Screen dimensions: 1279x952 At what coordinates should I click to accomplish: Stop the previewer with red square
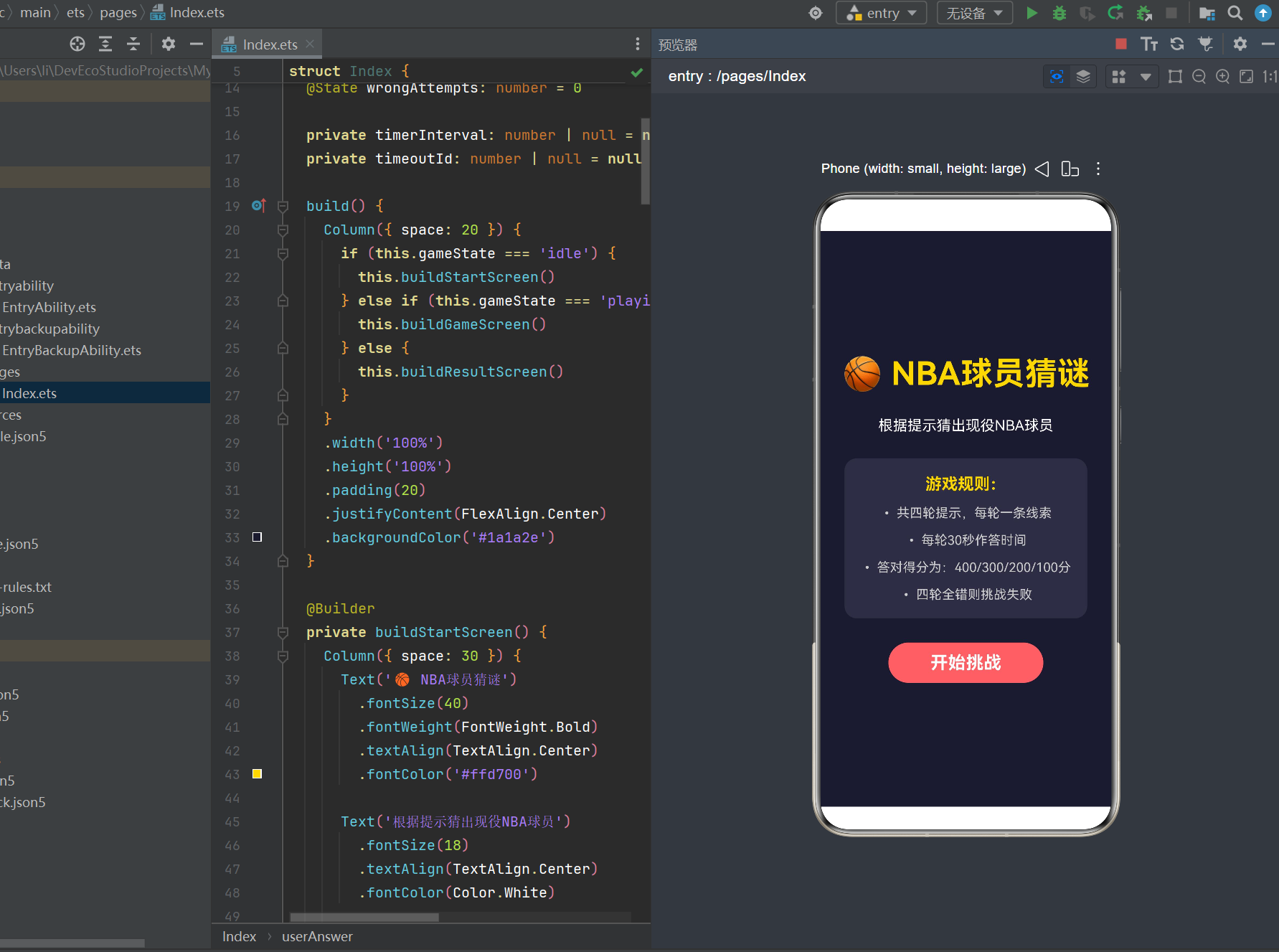(x=1121, y=44)
